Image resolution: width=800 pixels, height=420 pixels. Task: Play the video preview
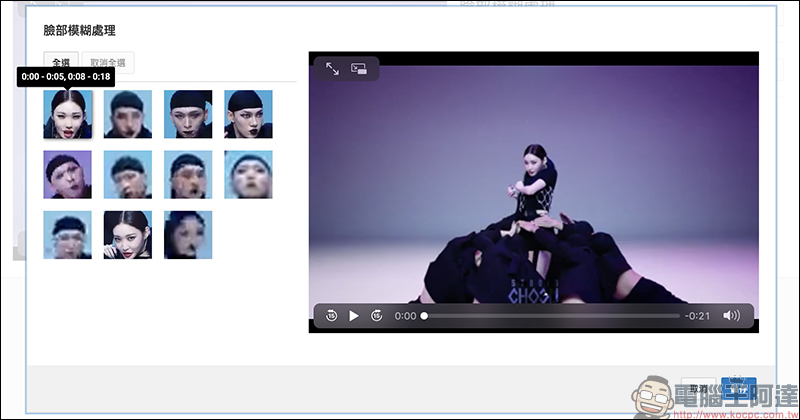(354, 316)
